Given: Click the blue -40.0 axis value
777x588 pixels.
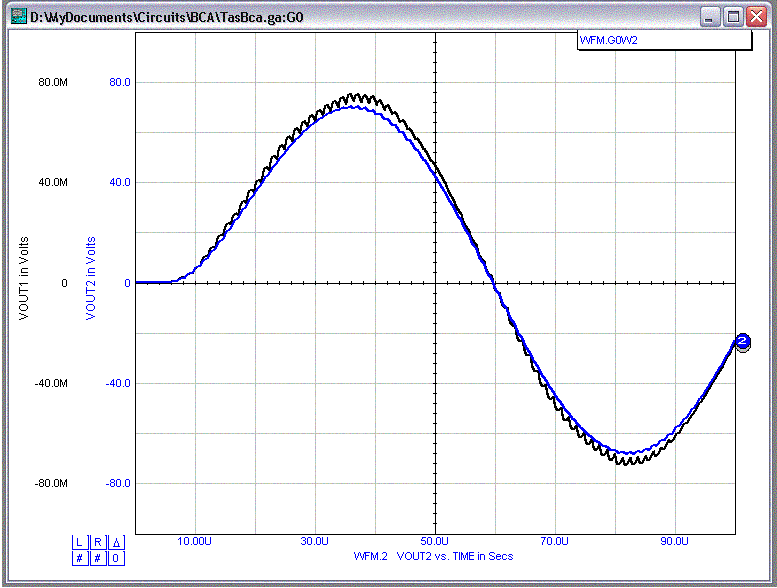Looking at the screenshot, I should tap(118, 383).
